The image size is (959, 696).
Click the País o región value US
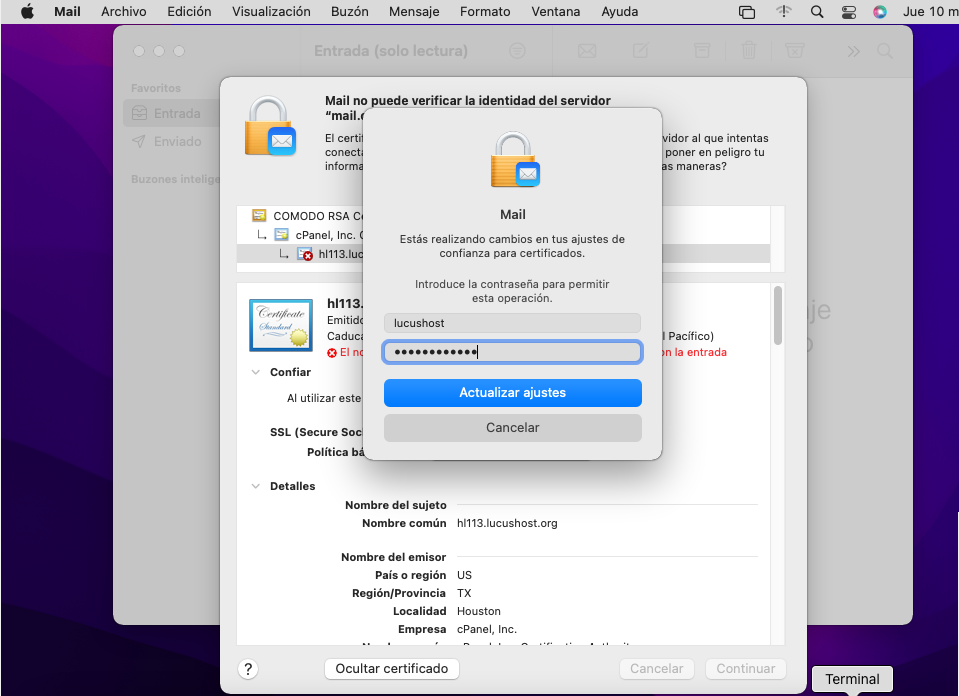click(464, 575)
